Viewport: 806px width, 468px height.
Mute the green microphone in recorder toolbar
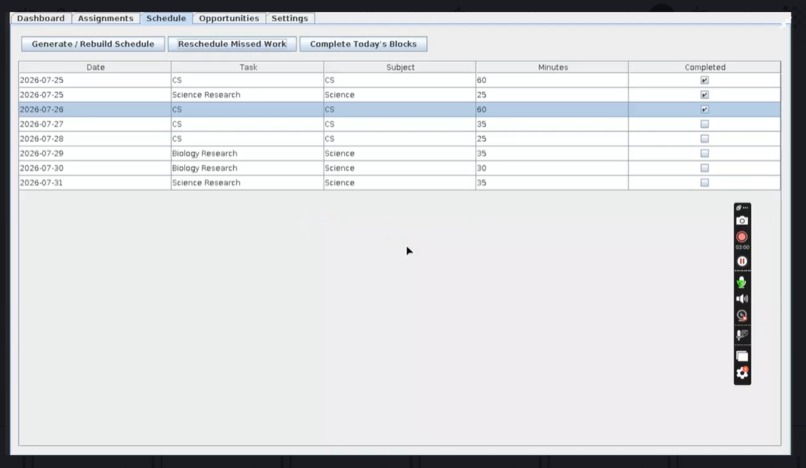741,282
